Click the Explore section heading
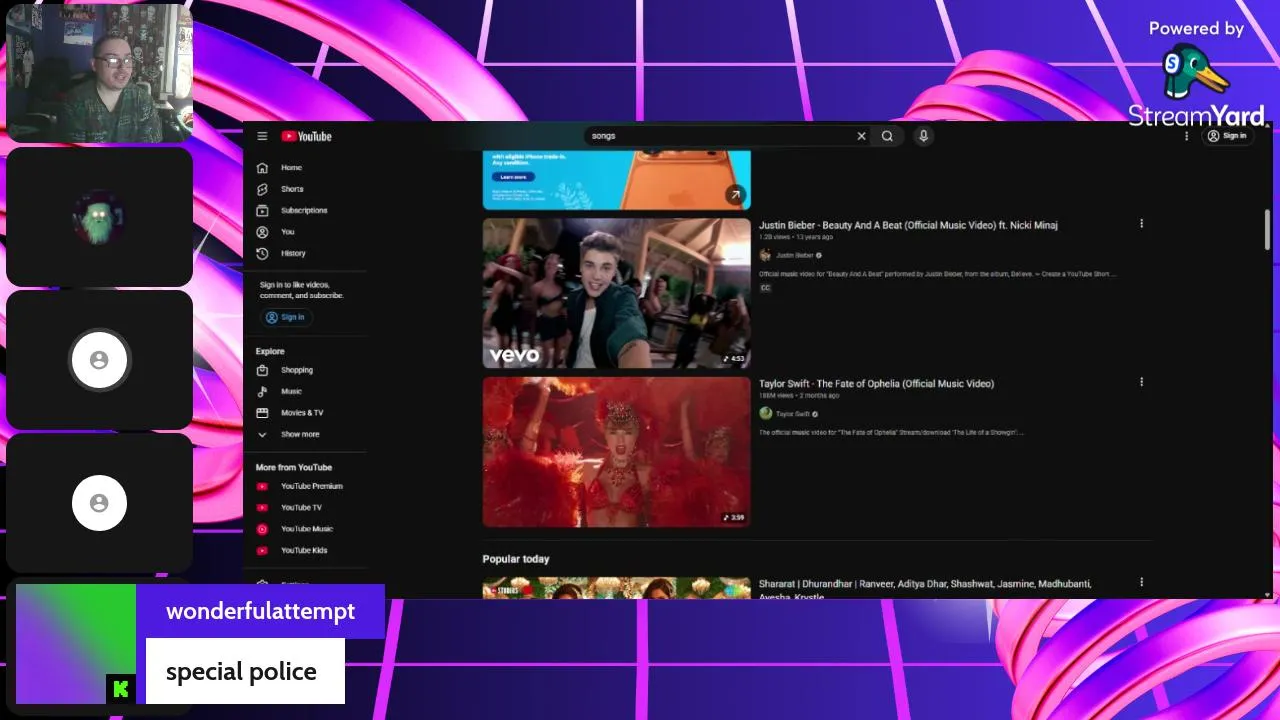This screenshot has width=1280, height=720. coord(270,352)
